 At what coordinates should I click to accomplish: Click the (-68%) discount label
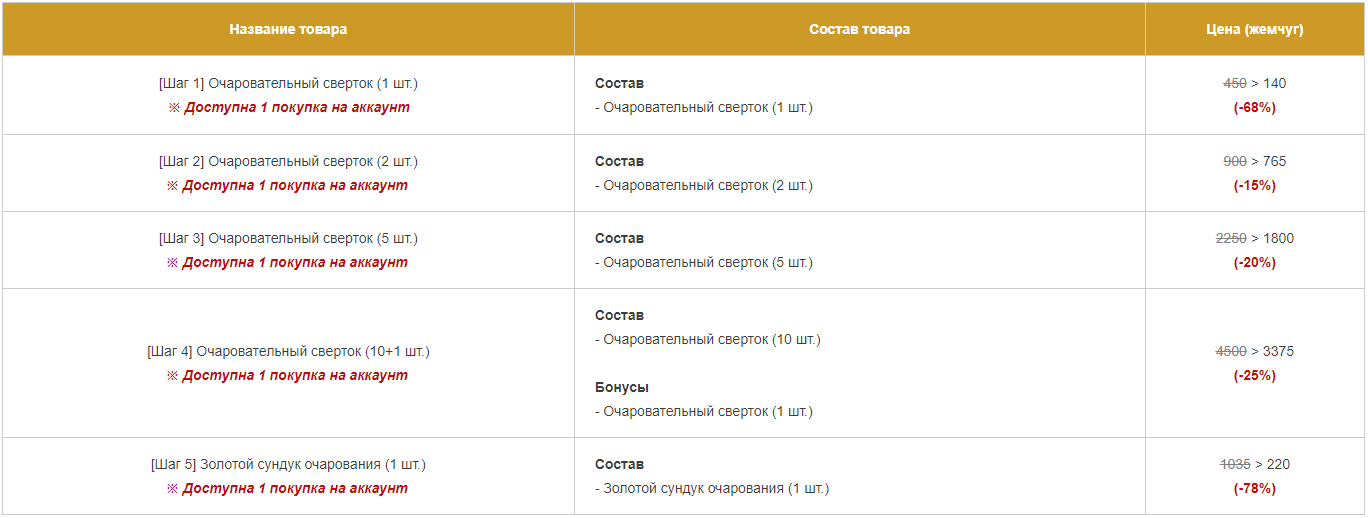(1255, 107)
